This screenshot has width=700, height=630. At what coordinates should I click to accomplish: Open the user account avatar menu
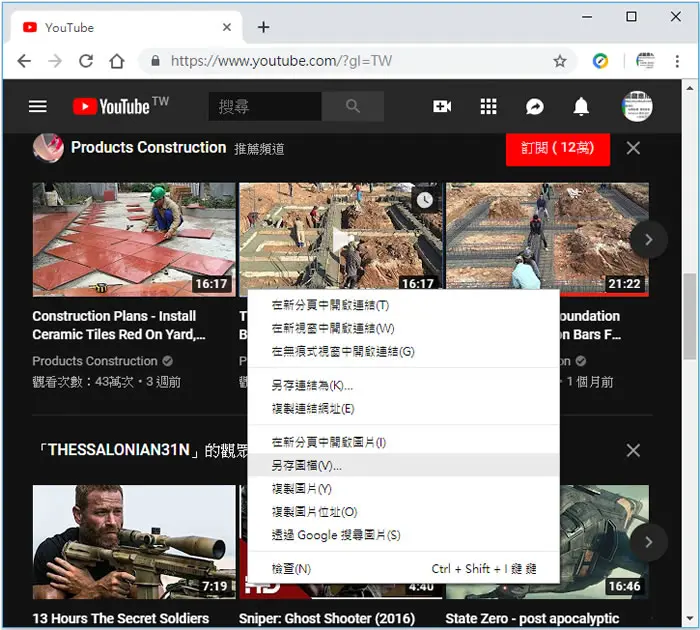click(637, 106)
